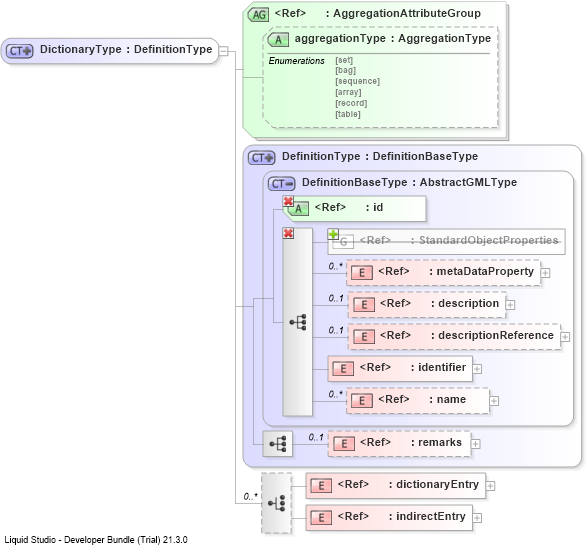Click the red X on the id attribute
Image resolution: width=586 pixels, height=545 pixels.
tap(288, 201)
